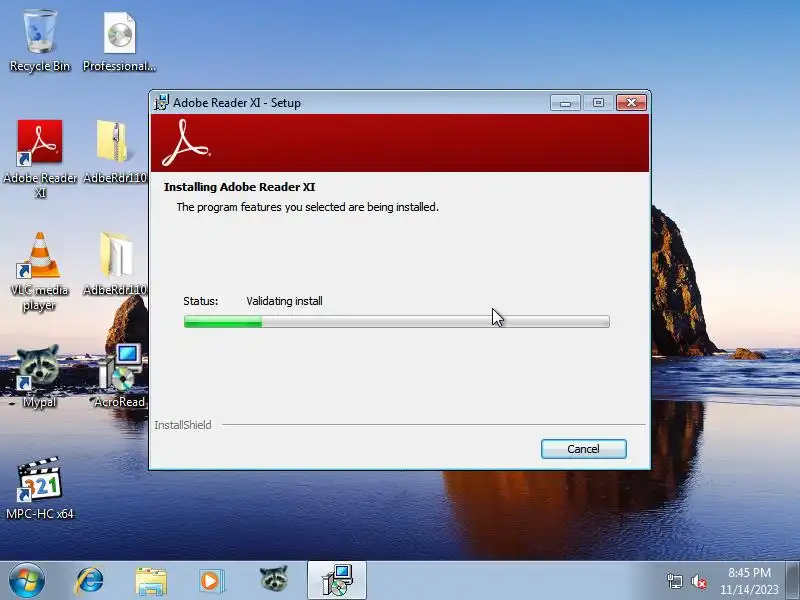The height and width of the screenshot is (600, 800).
Task: Open the Windows Start menu orb
Action: pyautogui.click(x=27, y=581)
